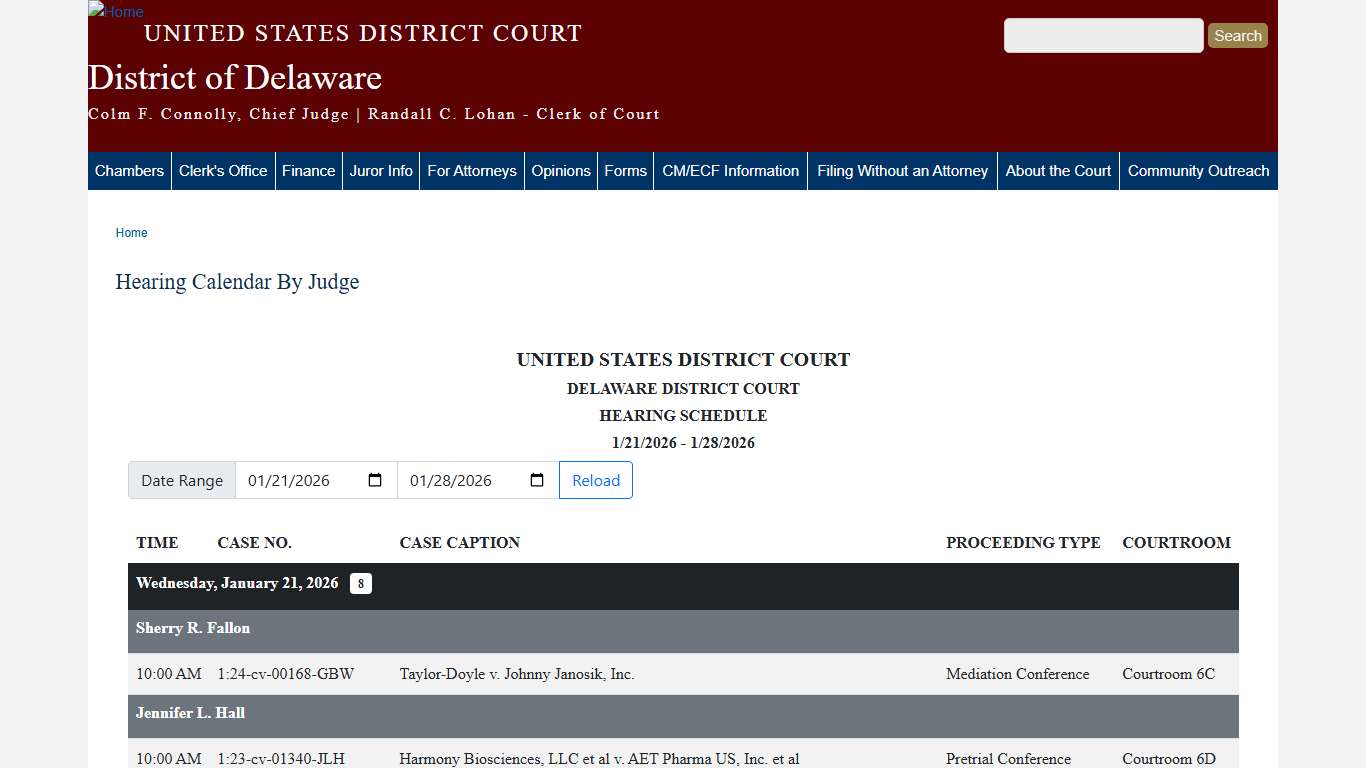1366x768 pixels.
Task: Select Filing Without an Attorney
Action: click(902, 170)
